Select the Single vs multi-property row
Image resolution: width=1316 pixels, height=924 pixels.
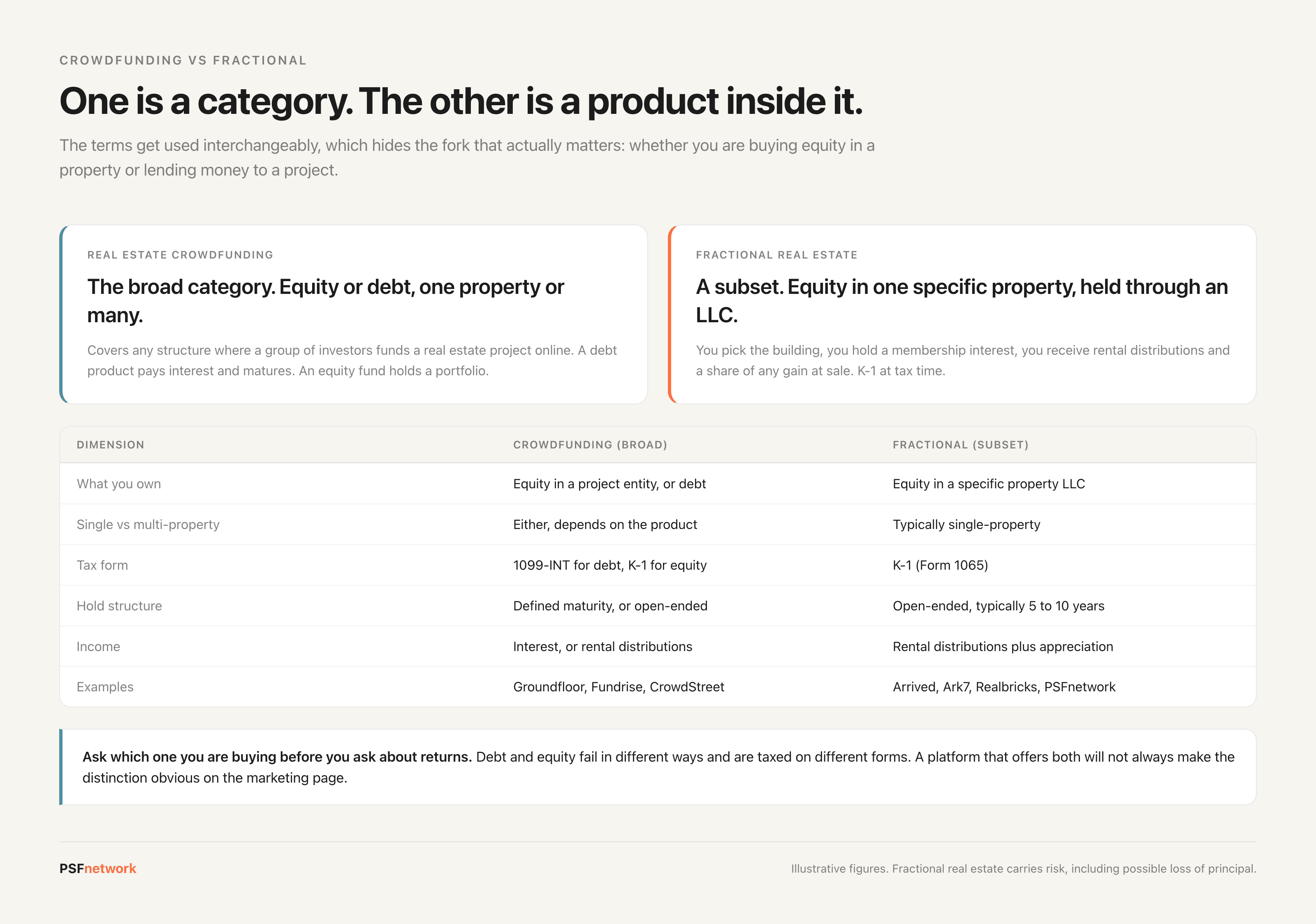[x=658, y=525]
